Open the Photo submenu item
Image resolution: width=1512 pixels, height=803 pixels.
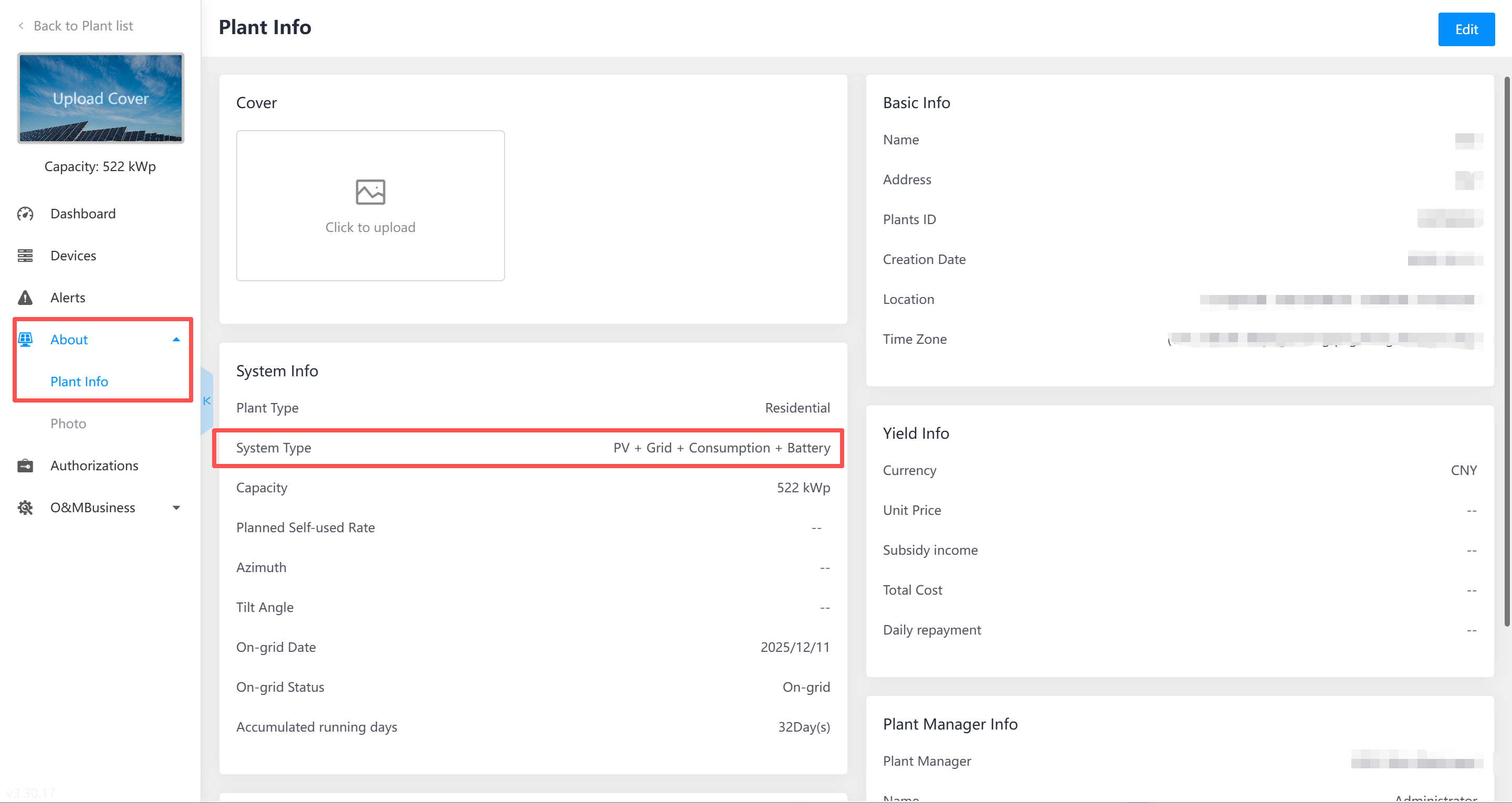[68, 423]
